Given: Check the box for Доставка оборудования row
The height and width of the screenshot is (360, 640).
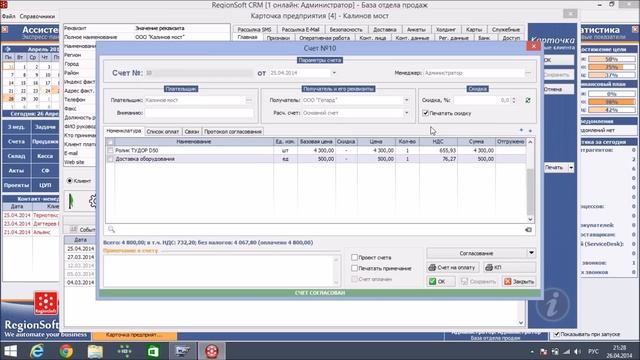Looking at the screenshot, I should pyautogui.click(x=110, y=159).
